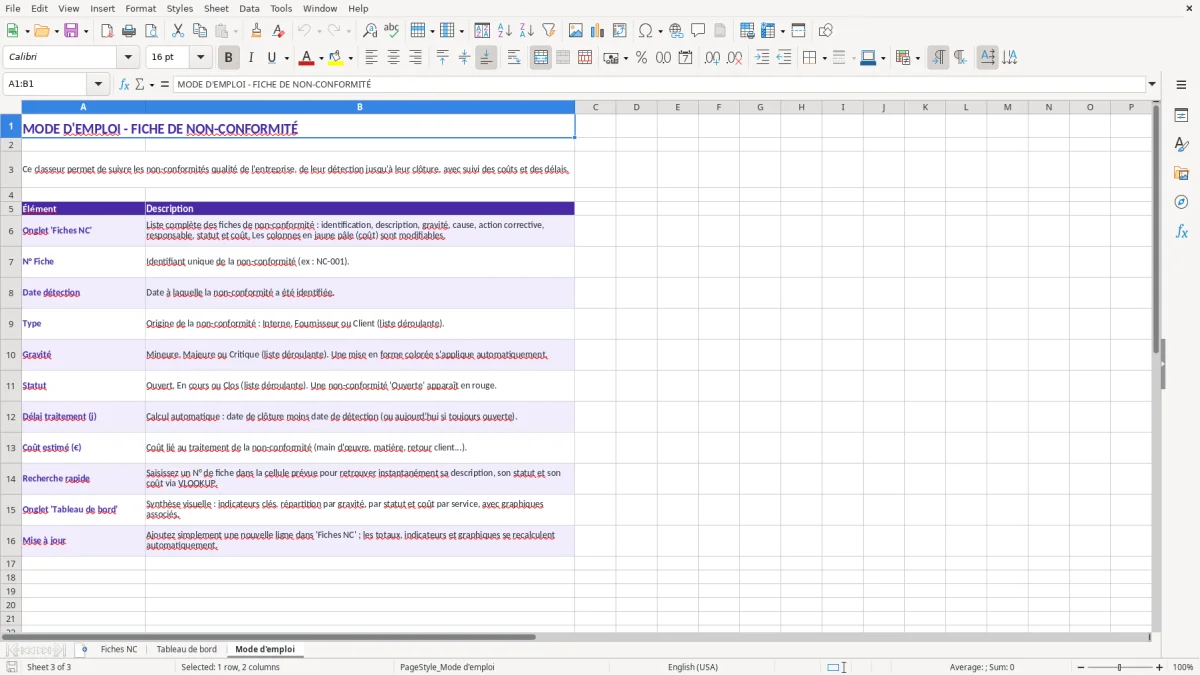Expand the formula bar
The height and width of the screenshot is (675, 1200).
click(1152, 84)
